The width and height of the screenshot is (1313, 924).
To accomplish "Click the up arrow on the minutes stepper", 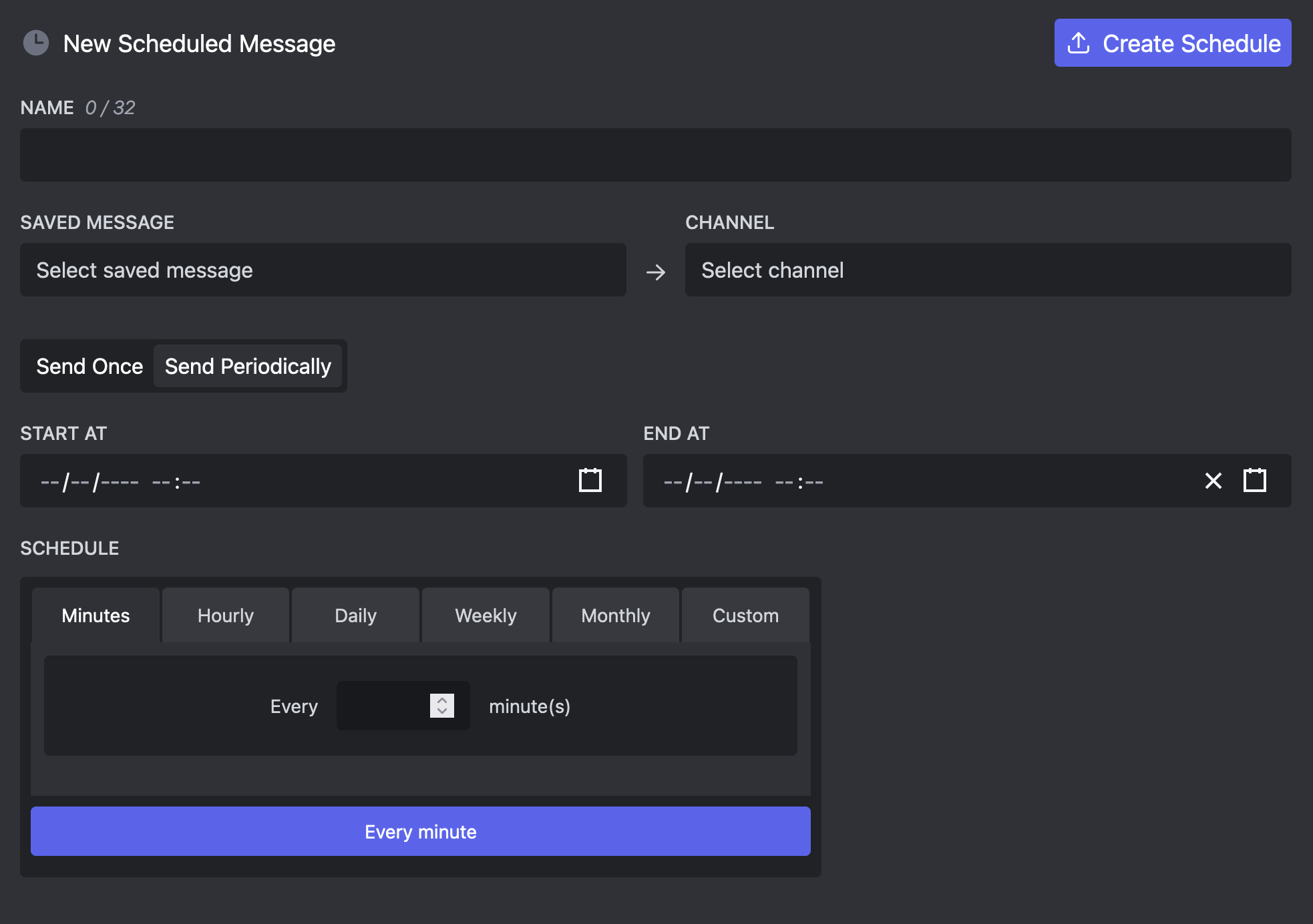I will pos(441,699).
